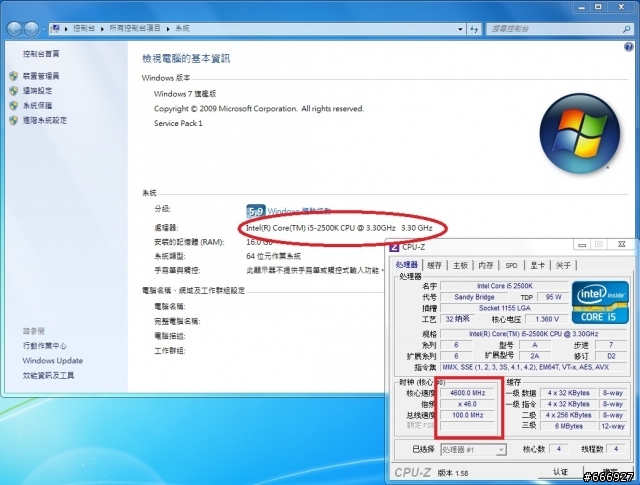
Task: Click the refresh button beside the address bar
Action: 474,29
